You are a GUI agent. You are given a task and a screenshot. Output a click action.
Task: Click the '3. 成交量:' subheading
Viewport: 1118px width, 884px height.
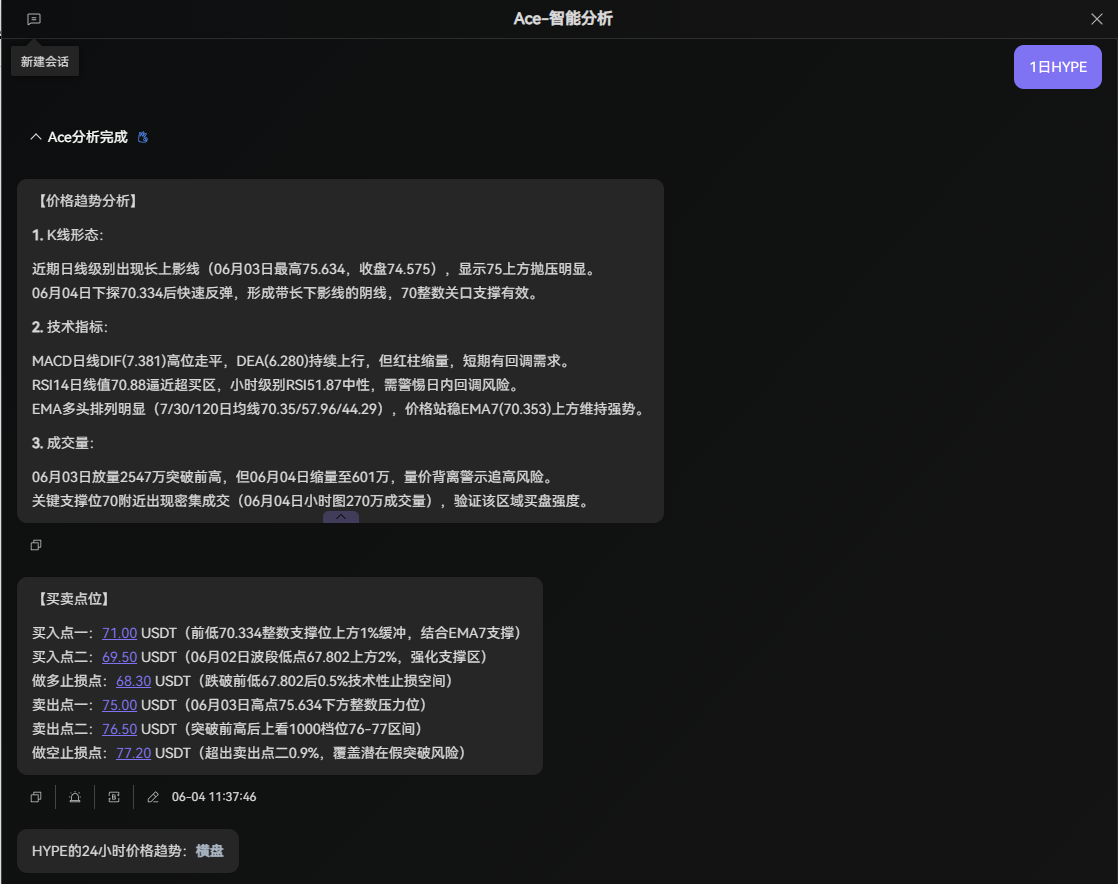(63, 443)
